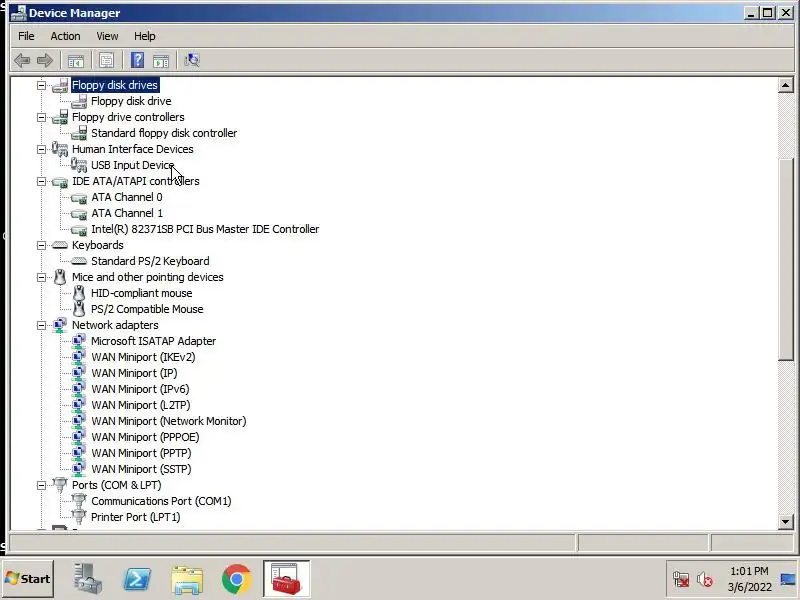This screenshot has width=800, height=600.
Task: Open the File menu
Action: click(26, 36)
